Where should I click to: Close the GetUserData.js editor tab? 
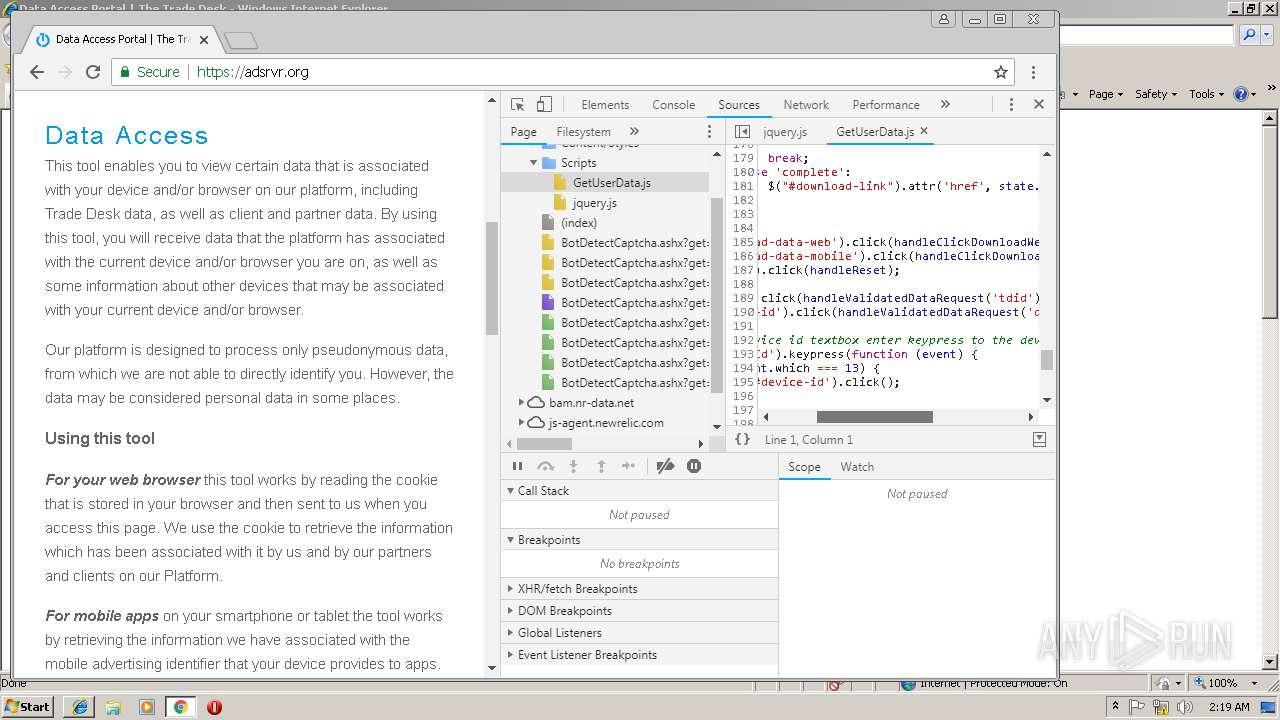click(924, 131)
